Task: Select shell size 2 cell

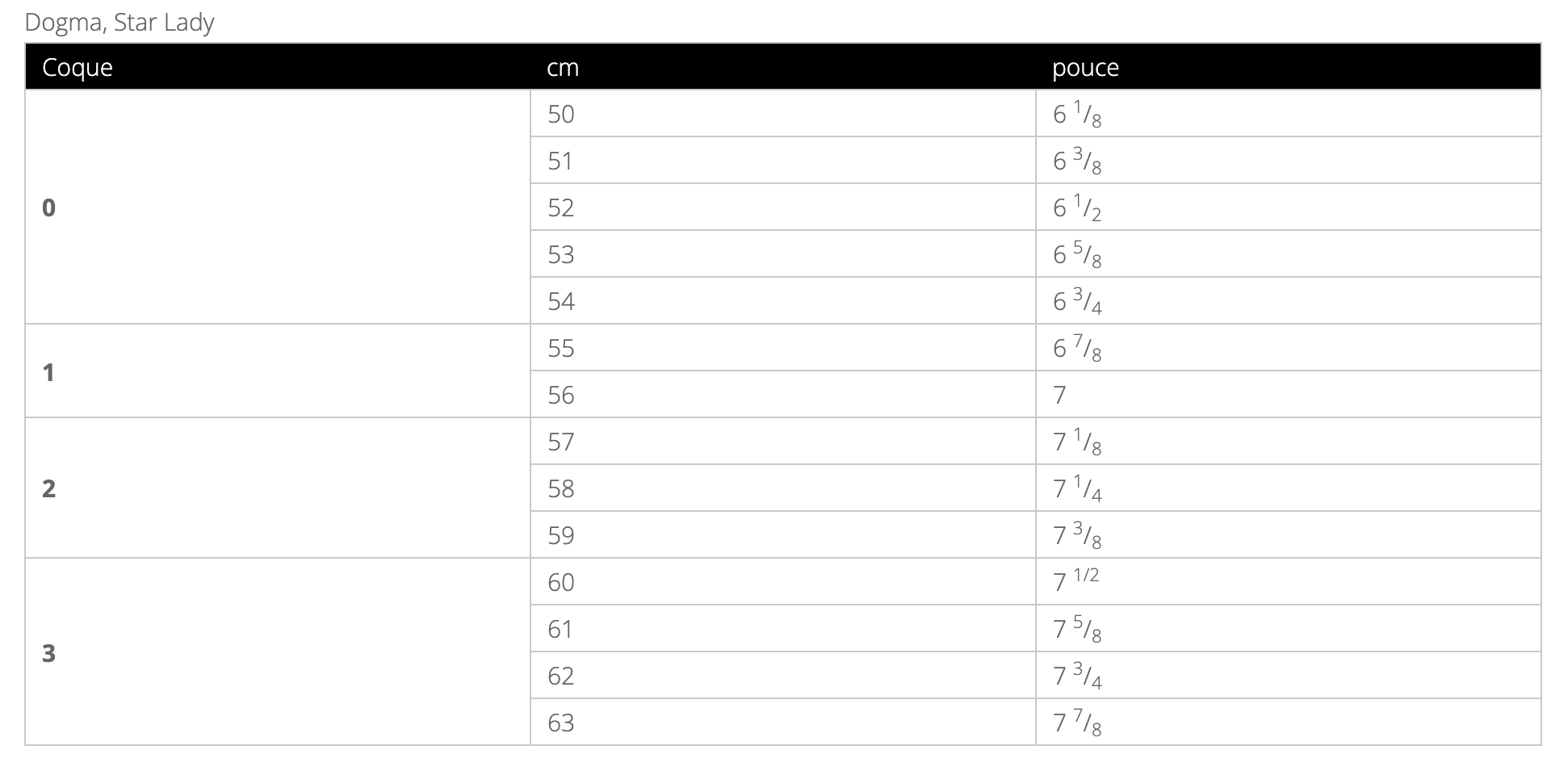Action: point(49,488)
